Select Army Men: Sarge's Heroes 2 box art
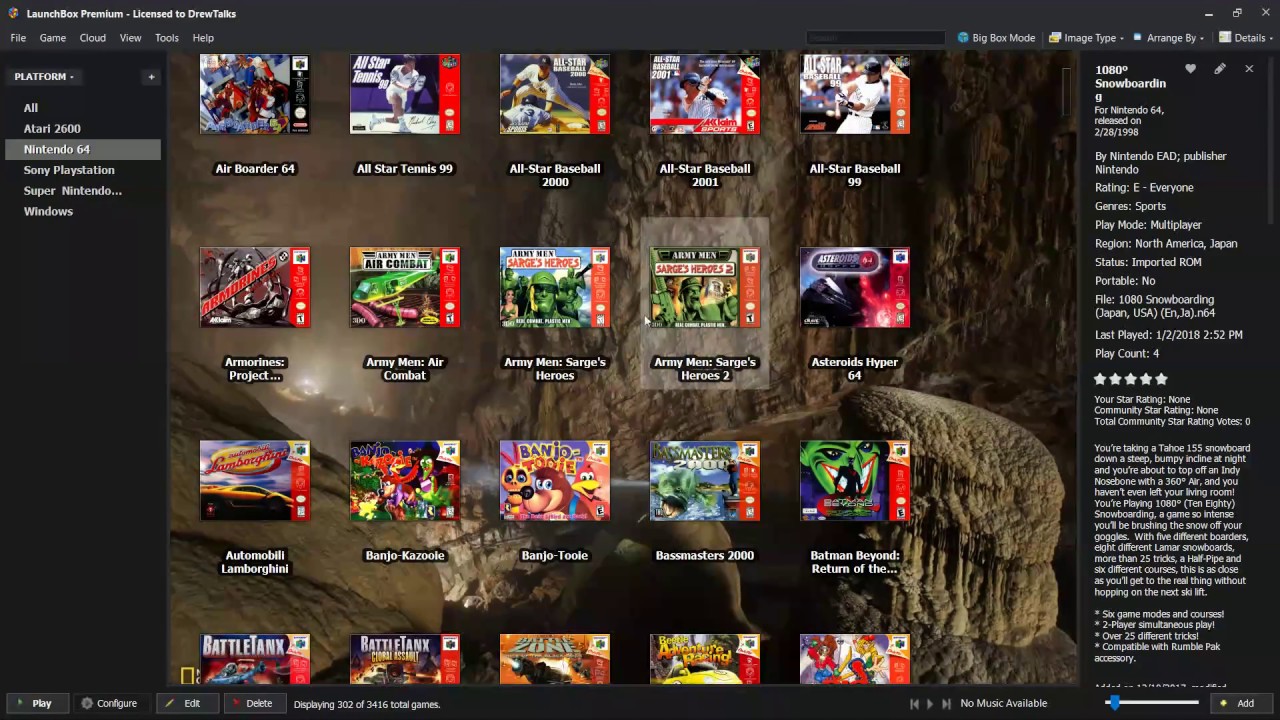 click(705, 288)
